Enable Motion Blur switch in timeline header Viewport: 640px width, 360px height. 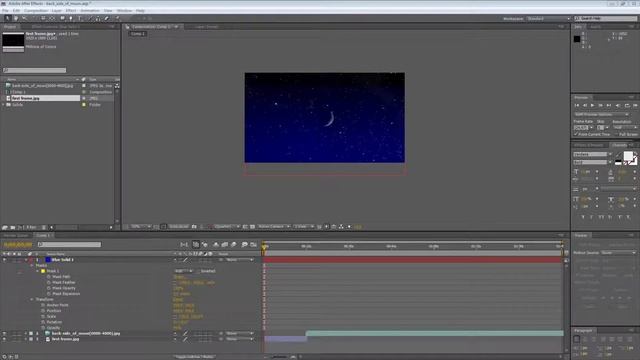(x=234, y=244)
